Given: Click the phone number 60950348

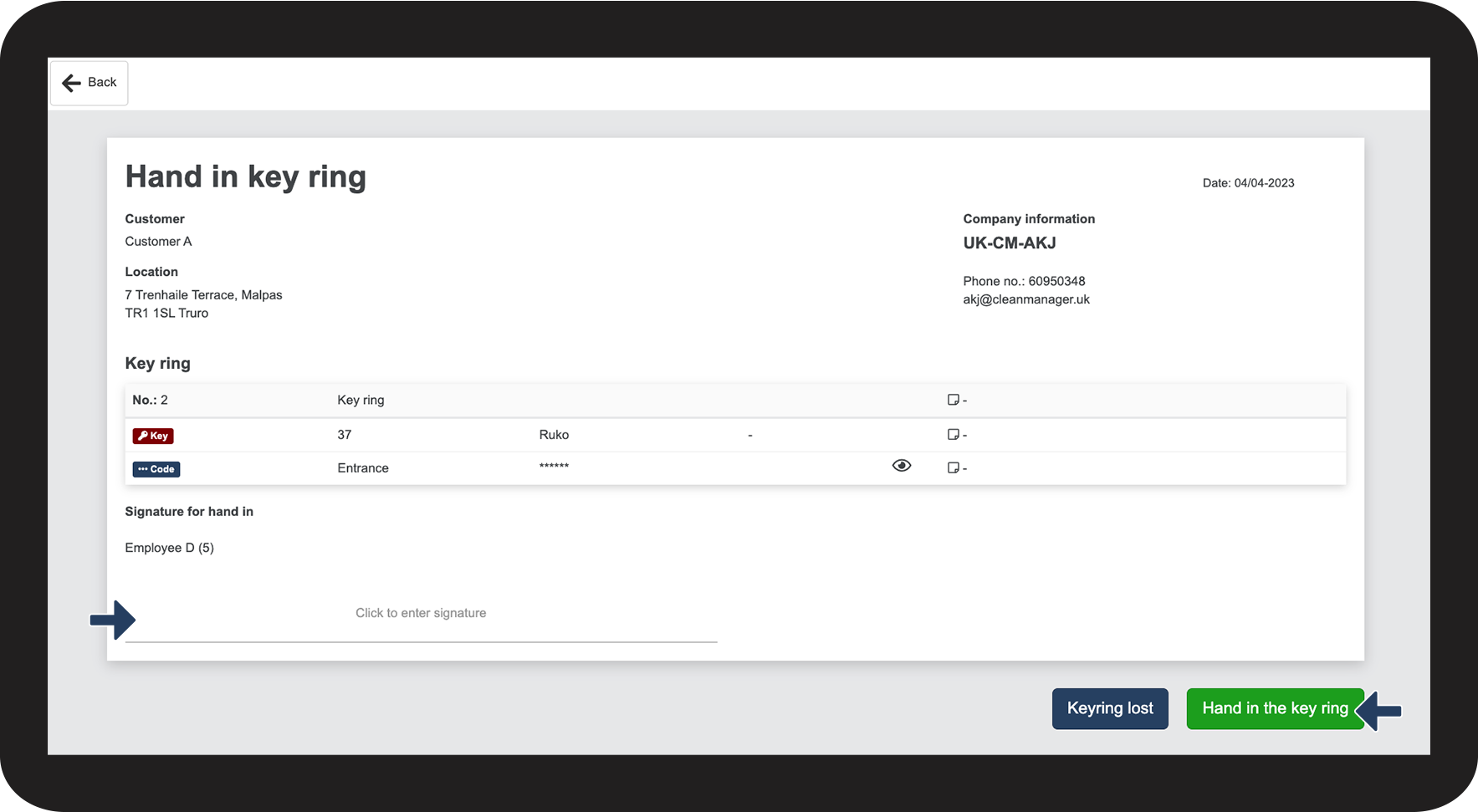Looking at the screenshot, I should [x=1056, y=281].
